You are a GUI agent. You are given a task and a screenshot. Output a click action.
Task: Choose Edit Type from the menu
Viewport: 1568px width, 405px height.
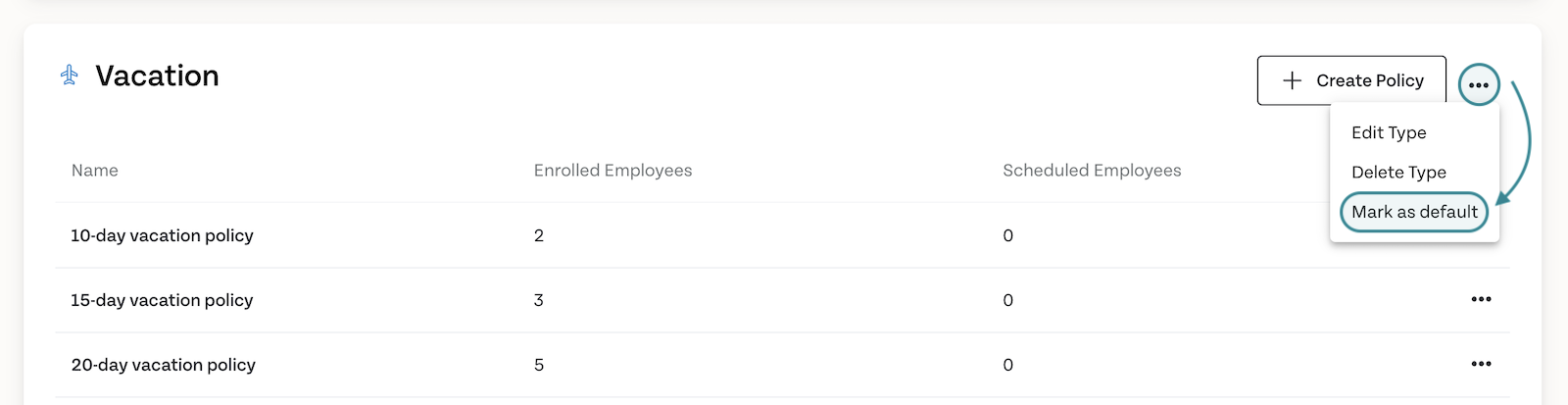point(1389,132)
